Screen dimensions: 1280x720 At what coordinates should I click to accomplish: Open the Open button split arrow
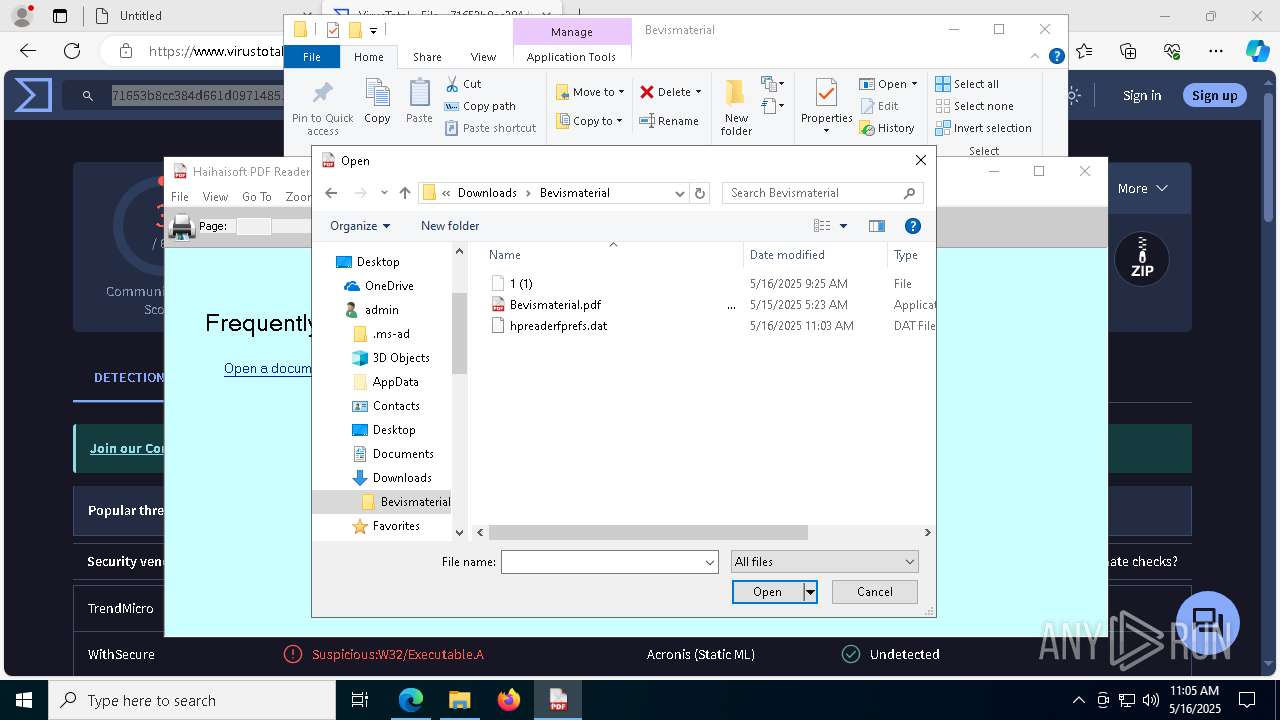pyautogui.click(x=810, y=592)
